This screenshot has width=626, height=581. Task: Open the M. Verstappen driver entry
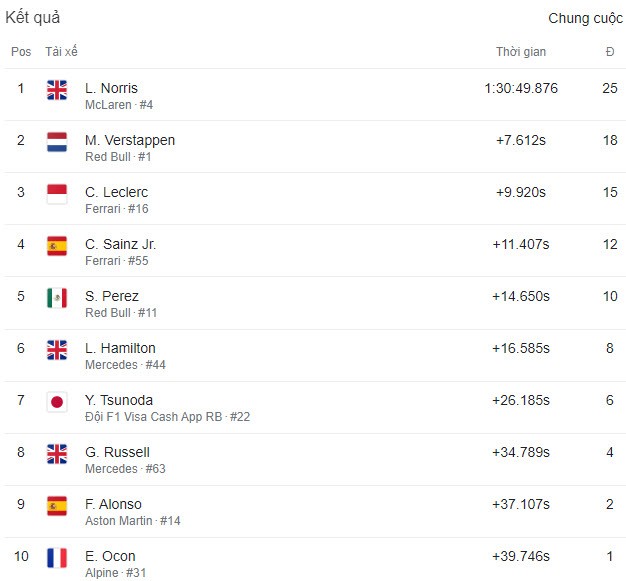click(x=130, y=140)
